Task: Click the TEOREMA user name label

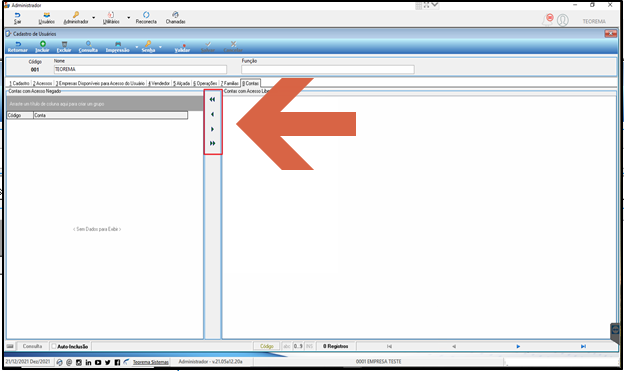Action: click(594, 21)
